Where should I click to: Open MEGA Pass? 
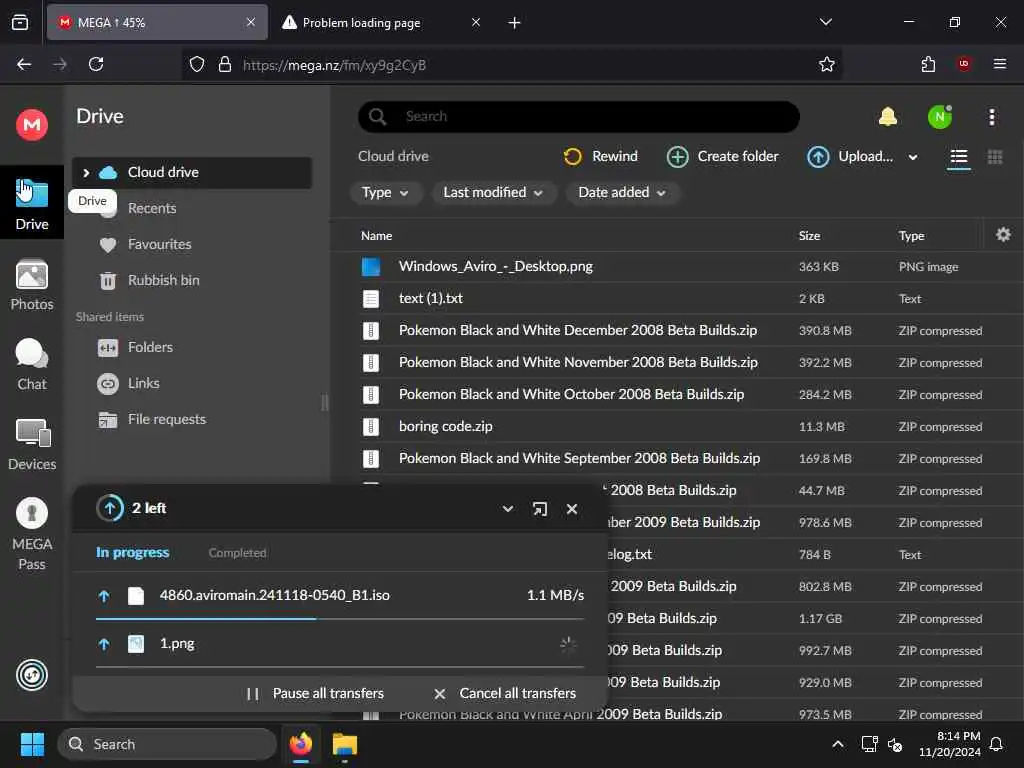31,535
